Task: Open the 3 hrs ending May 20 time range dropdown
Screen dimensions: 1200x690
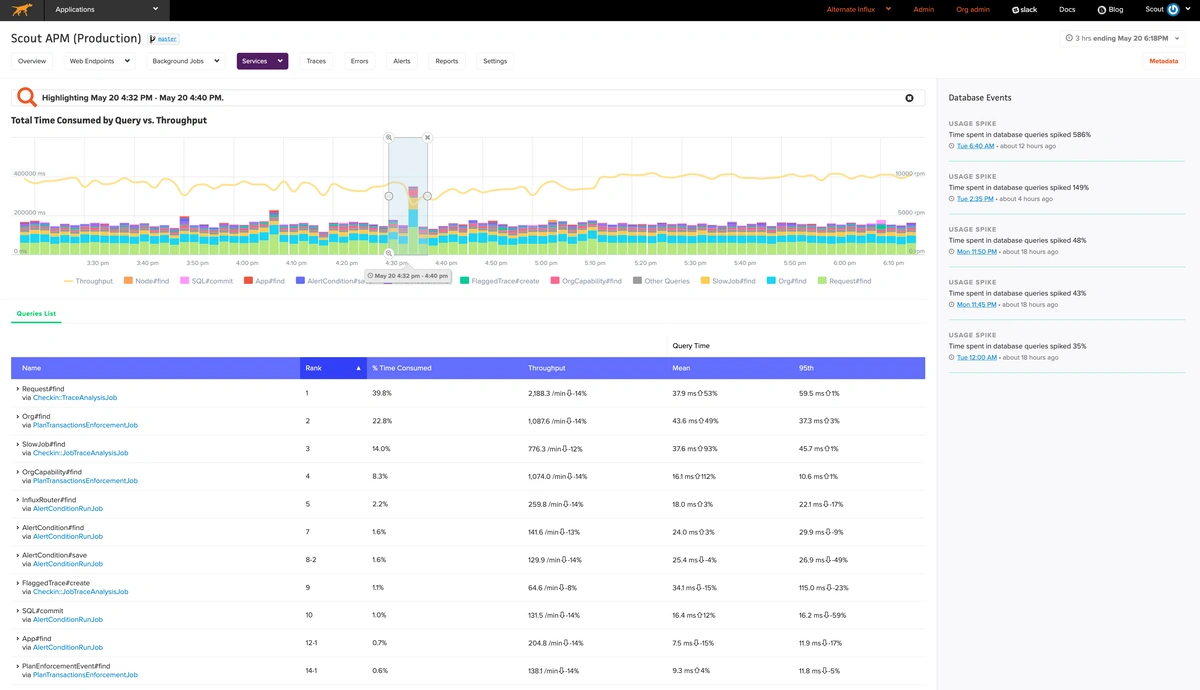Action: tap(1124, 38)
